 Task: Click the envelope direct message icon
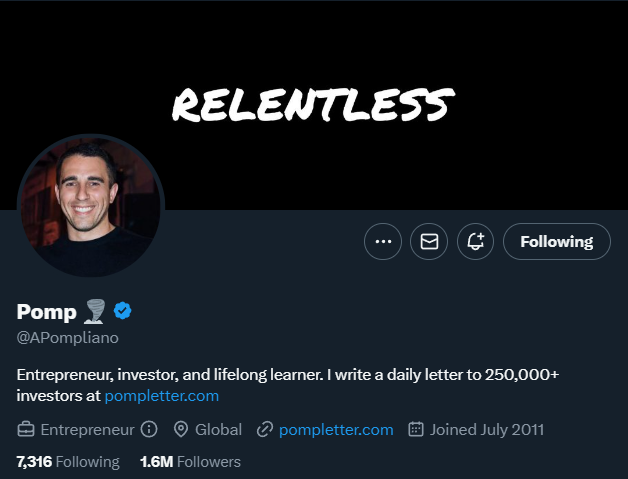429,241
